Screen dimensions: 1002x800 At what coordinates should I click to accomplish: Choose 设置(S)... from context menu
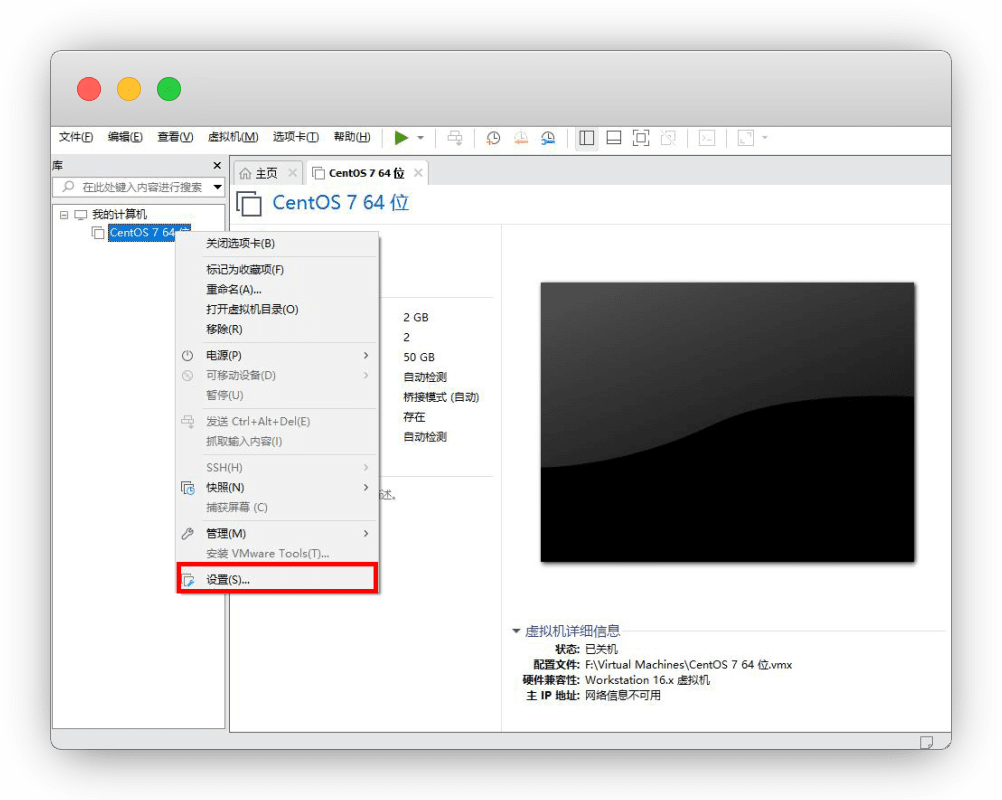[228, 579]
